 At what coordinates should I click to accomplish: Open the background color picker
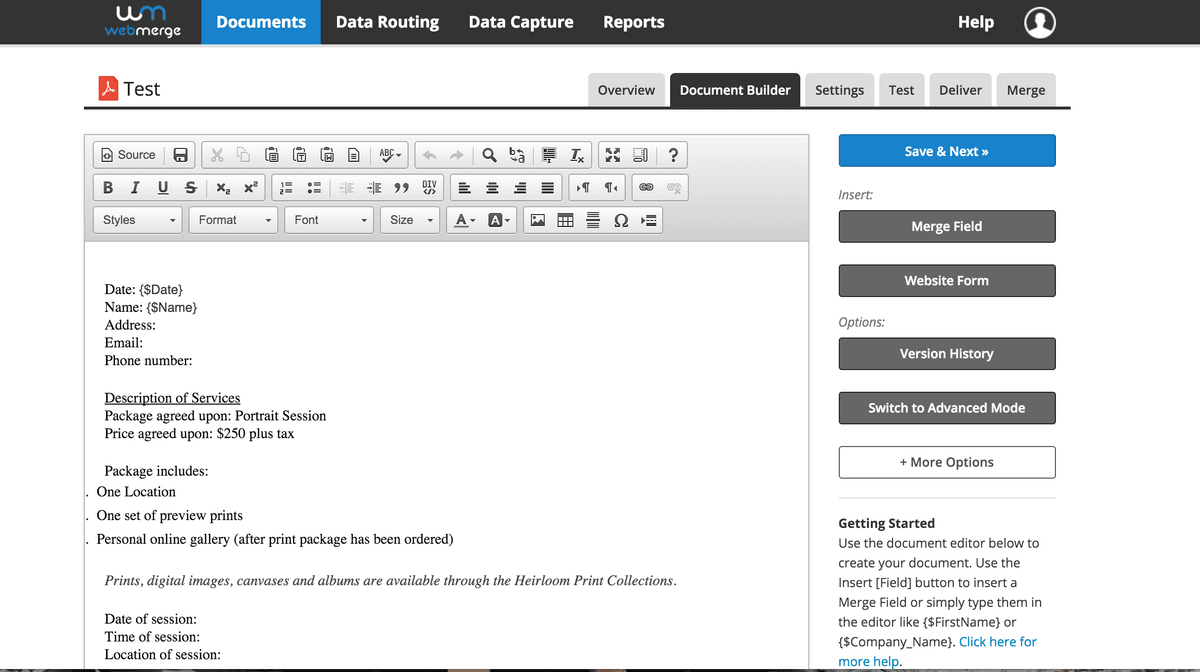tap(498, 220)
